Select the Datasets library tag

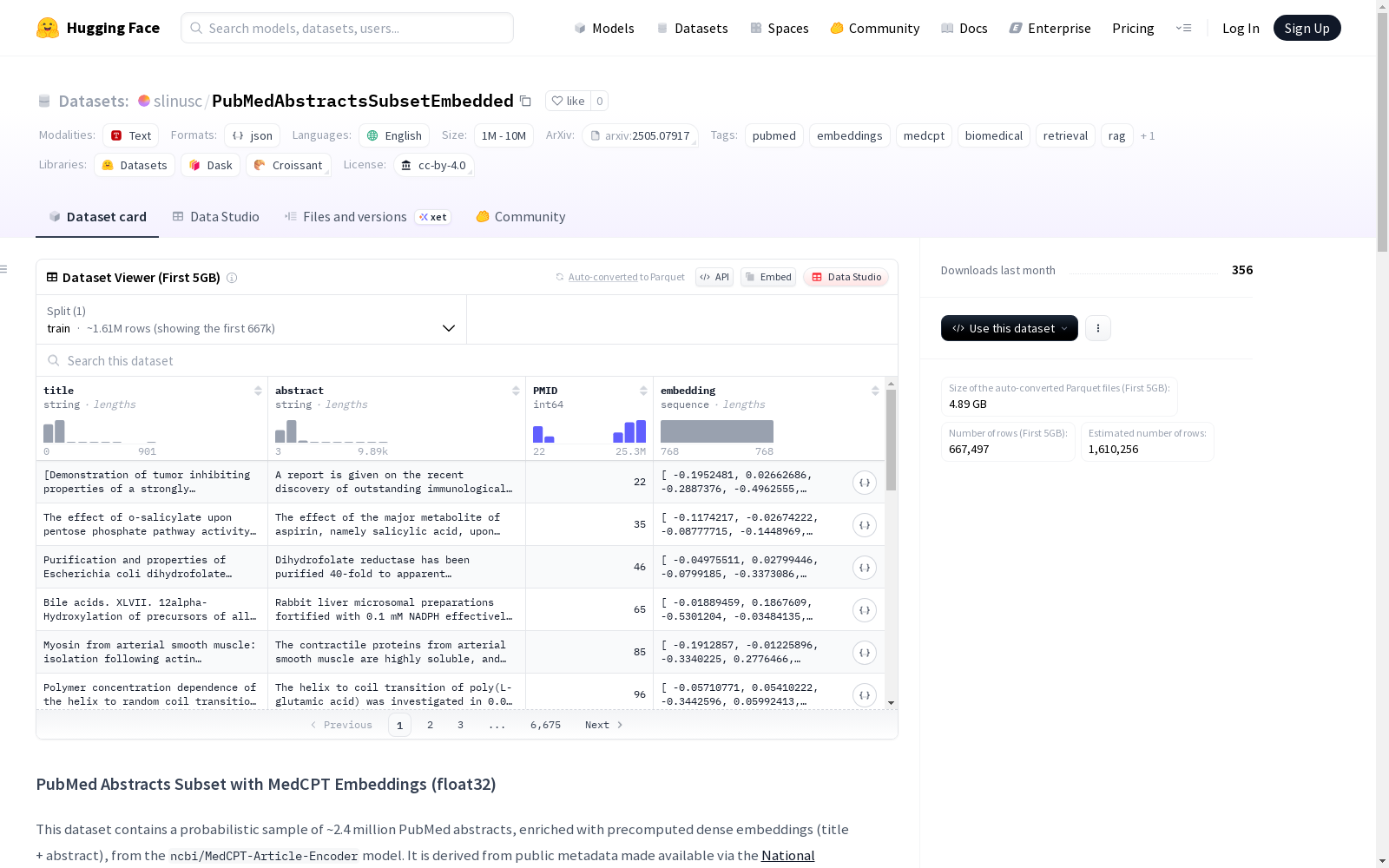point(135,165)
